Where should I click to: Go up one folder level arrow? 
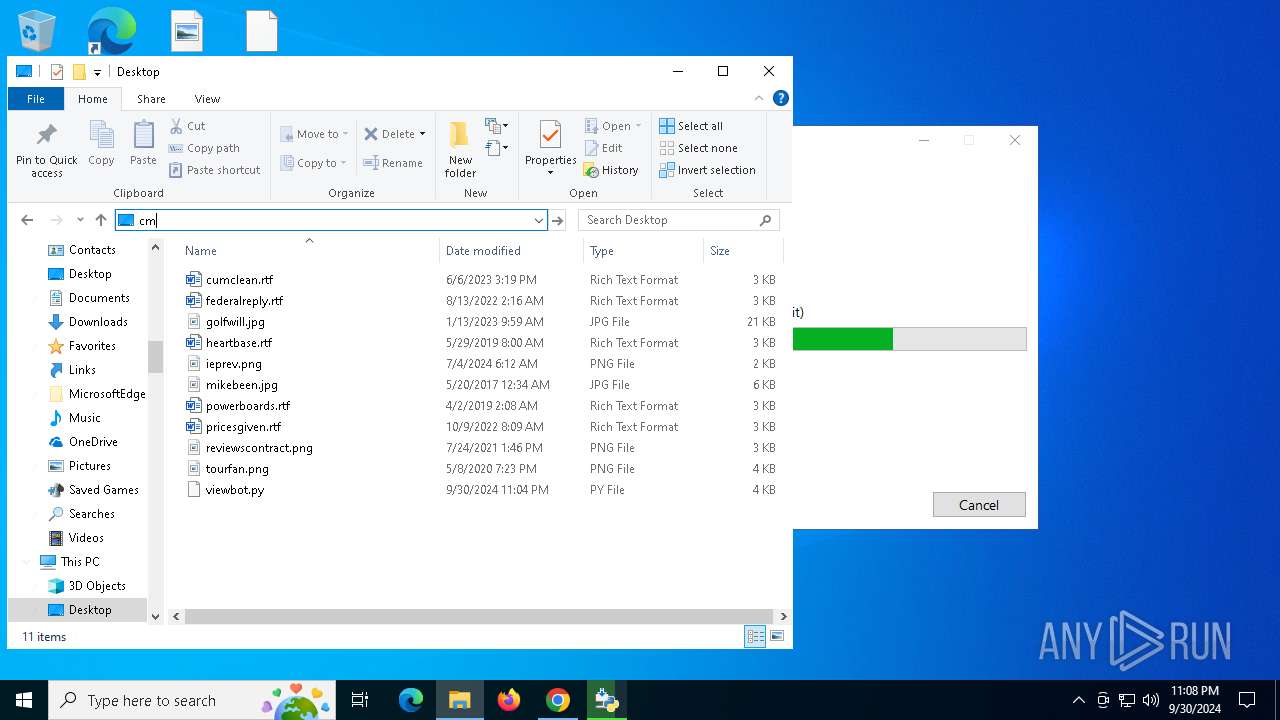pos(101,220)
